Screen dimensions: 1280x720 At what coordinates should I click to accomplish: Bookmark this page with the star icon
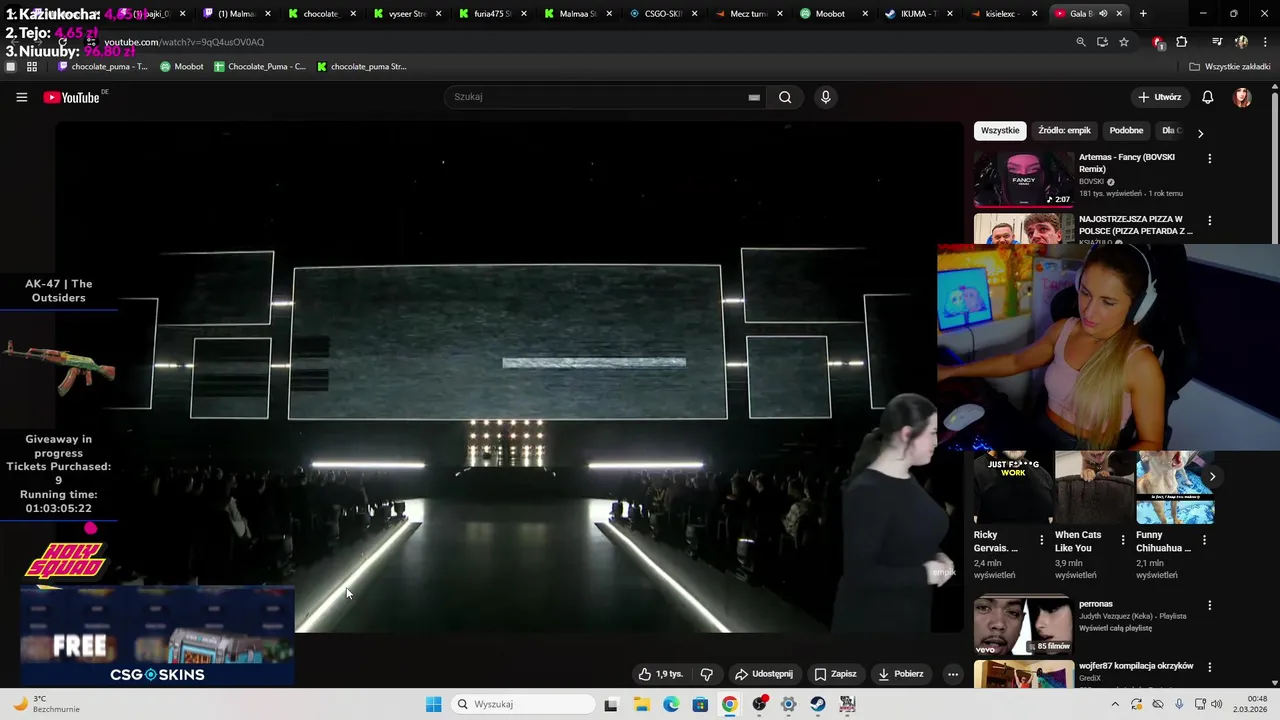click(x=1124, y=42)
